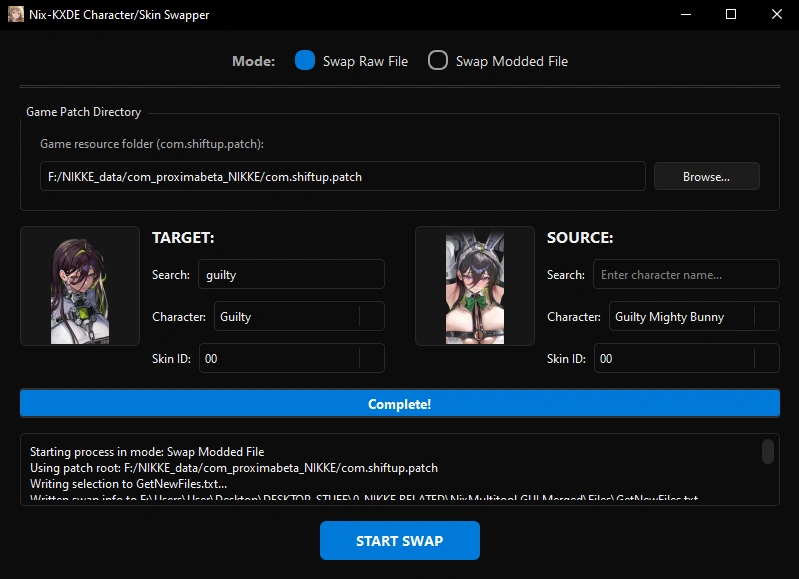
Task: Open the SOURCE Character dropdown Guilty Mighty Bunny
Action: pos(694,317)
